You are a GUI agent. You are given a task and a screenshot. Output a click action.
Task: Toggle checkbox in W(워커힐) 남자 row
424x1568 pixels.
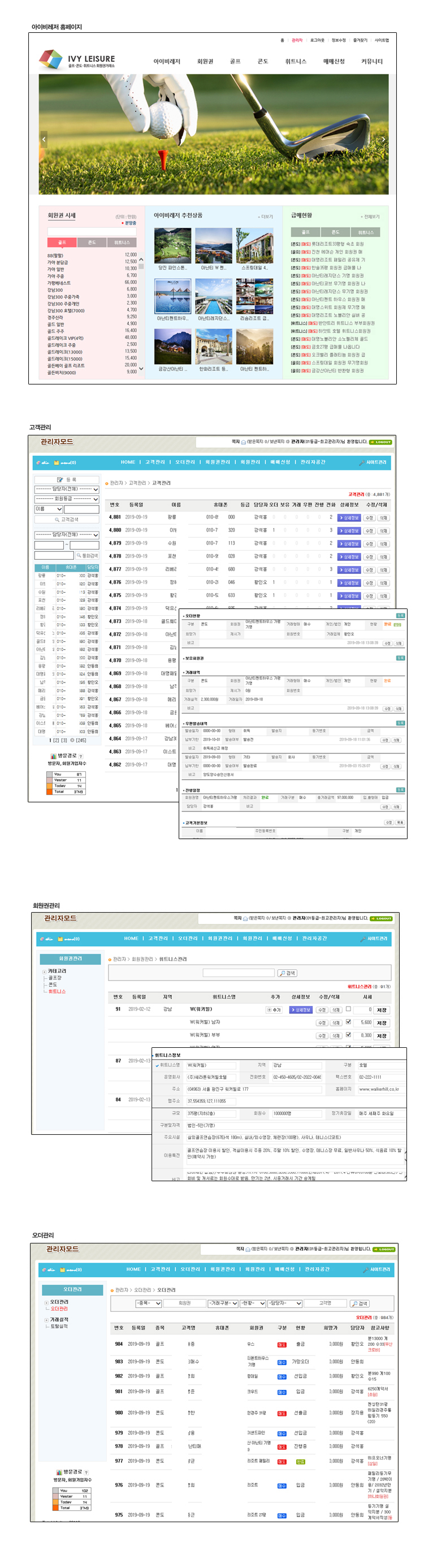click(x=348, y=1022)
